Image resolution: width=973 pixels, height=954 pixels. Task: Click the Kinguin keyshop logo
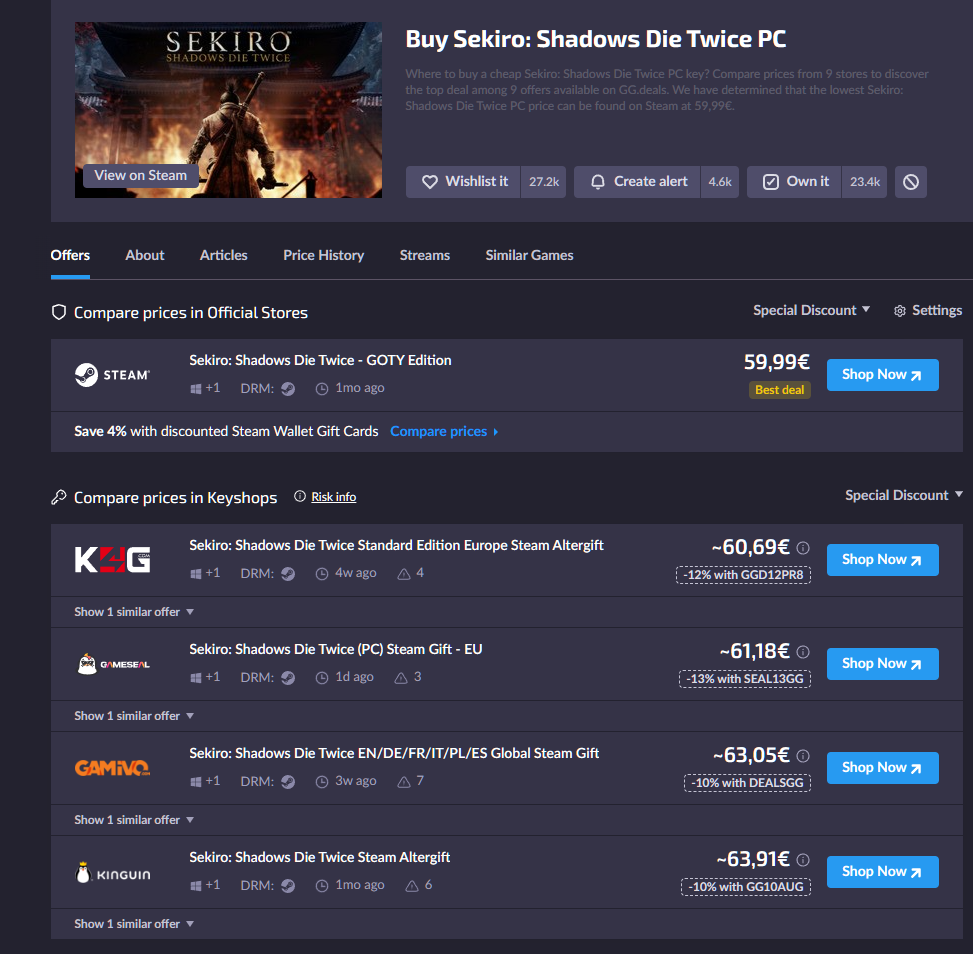112,873
